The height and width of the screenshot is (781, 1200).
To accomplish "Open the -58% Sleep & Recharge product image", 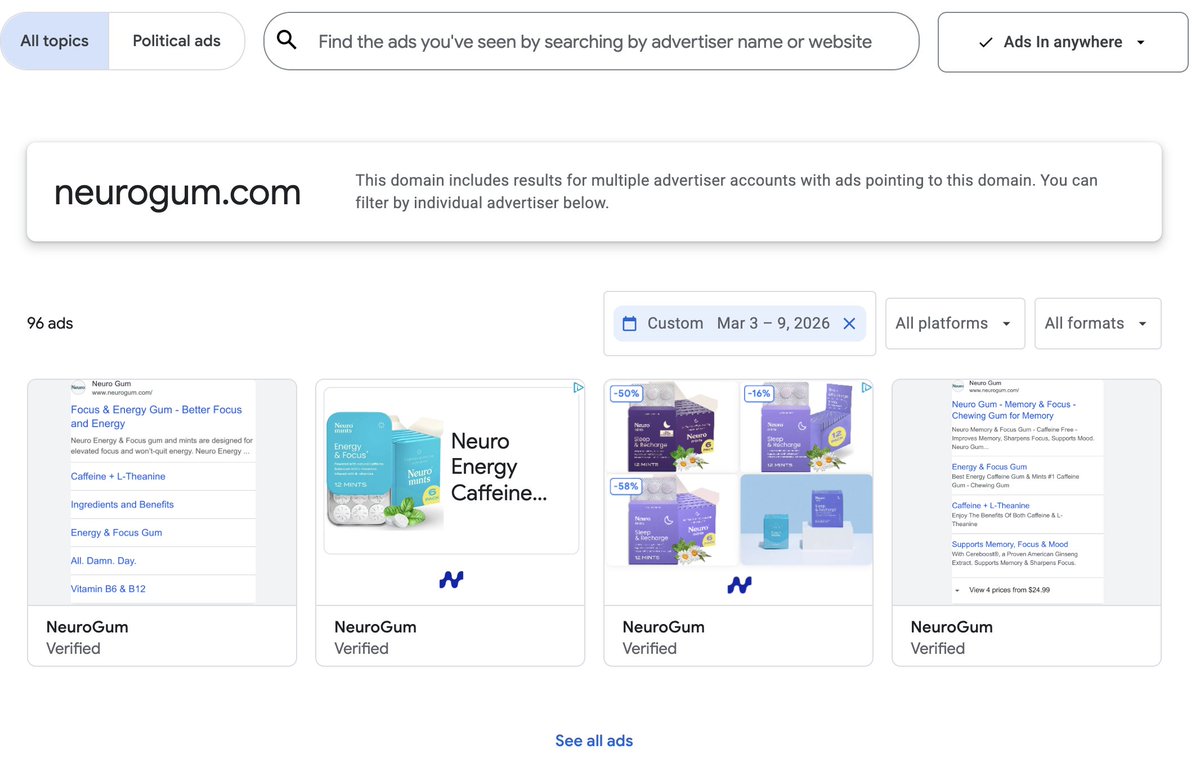I will pyautogui.click(x=672, y=520).
